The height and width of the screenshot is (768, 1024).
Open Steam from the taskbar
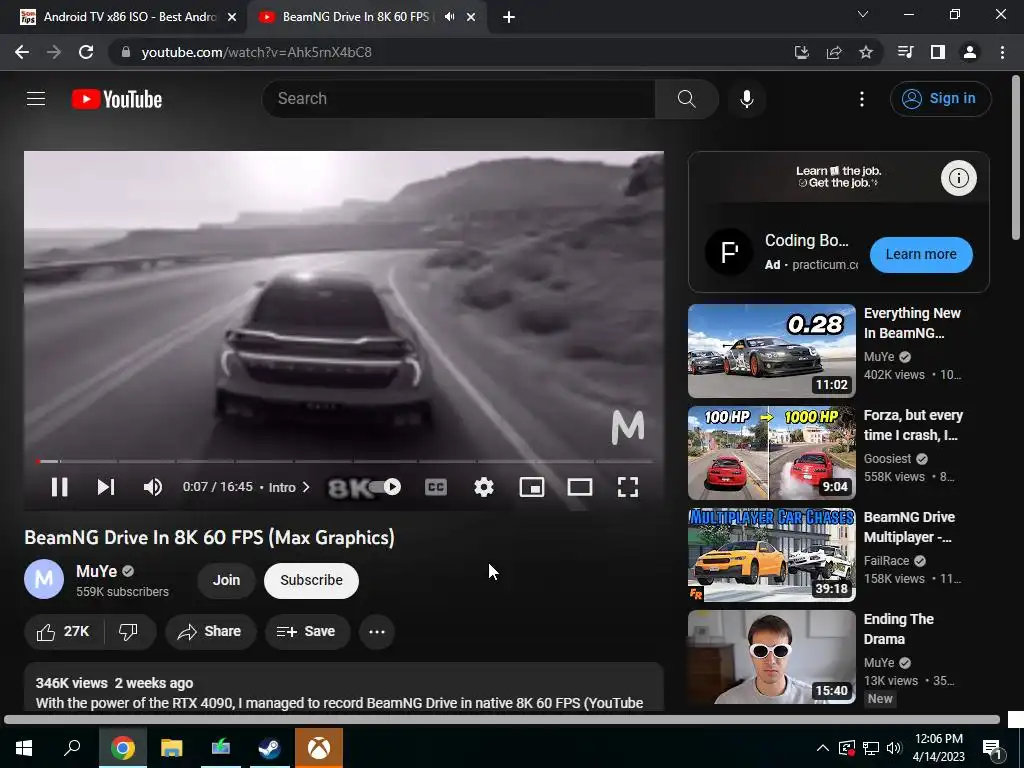coord(269,748)
